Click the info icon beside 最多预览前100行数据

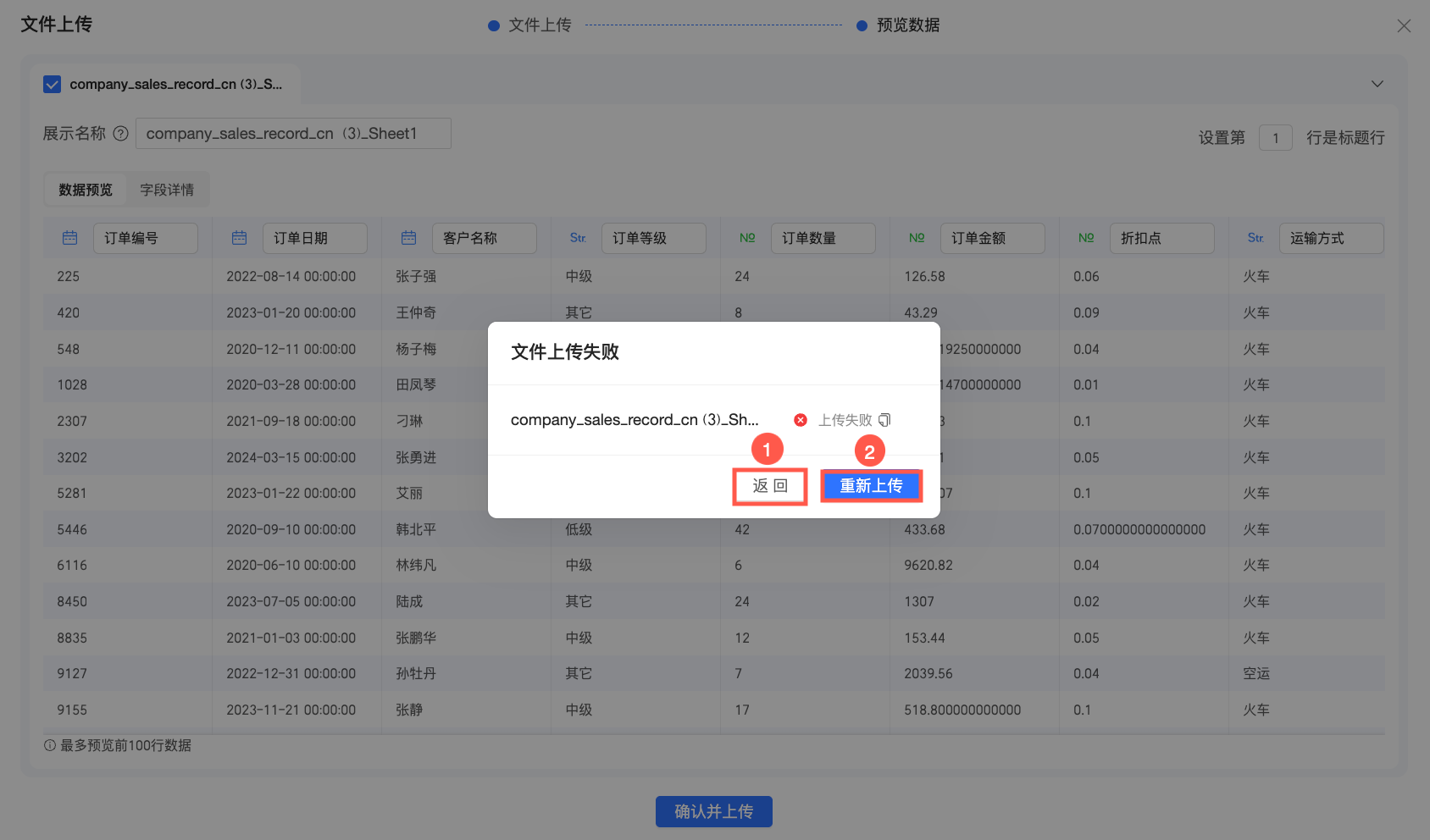point(50,745)
